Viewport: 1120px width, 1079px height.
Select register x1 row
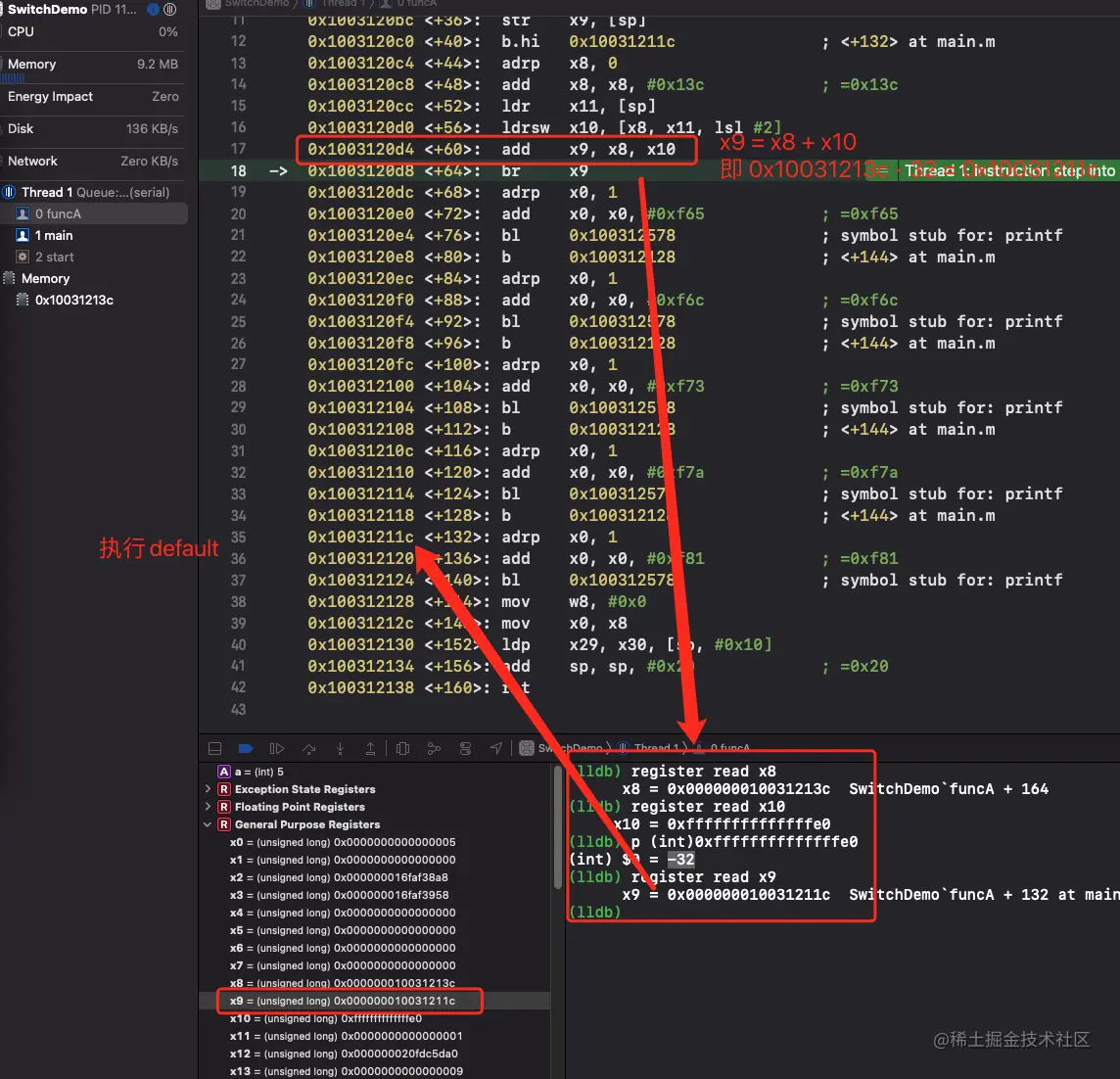tap(374, 860)
